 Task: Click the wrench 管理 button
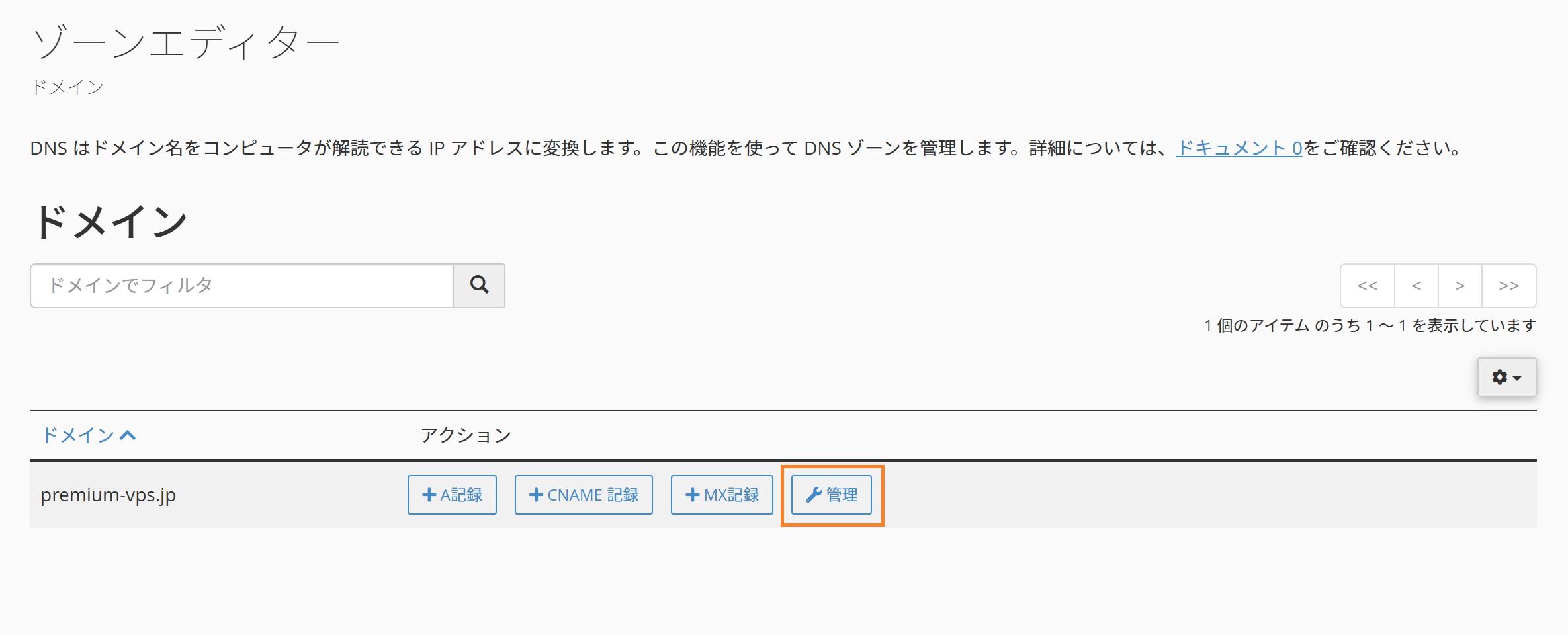(832, 495)
